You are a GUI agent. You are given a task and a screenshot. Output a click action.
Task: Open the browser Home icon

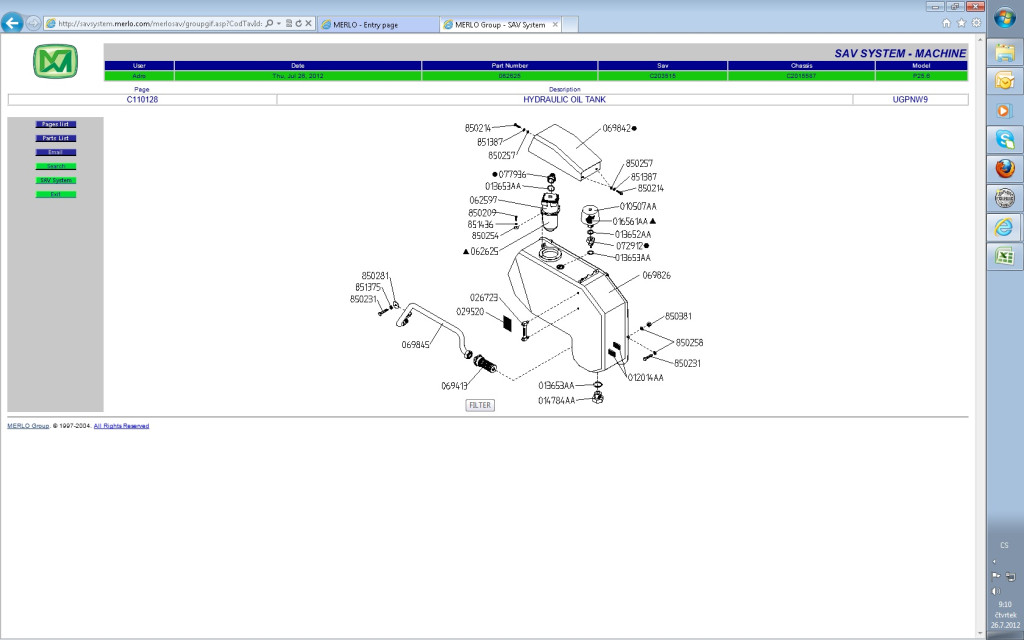click(946, 23)
